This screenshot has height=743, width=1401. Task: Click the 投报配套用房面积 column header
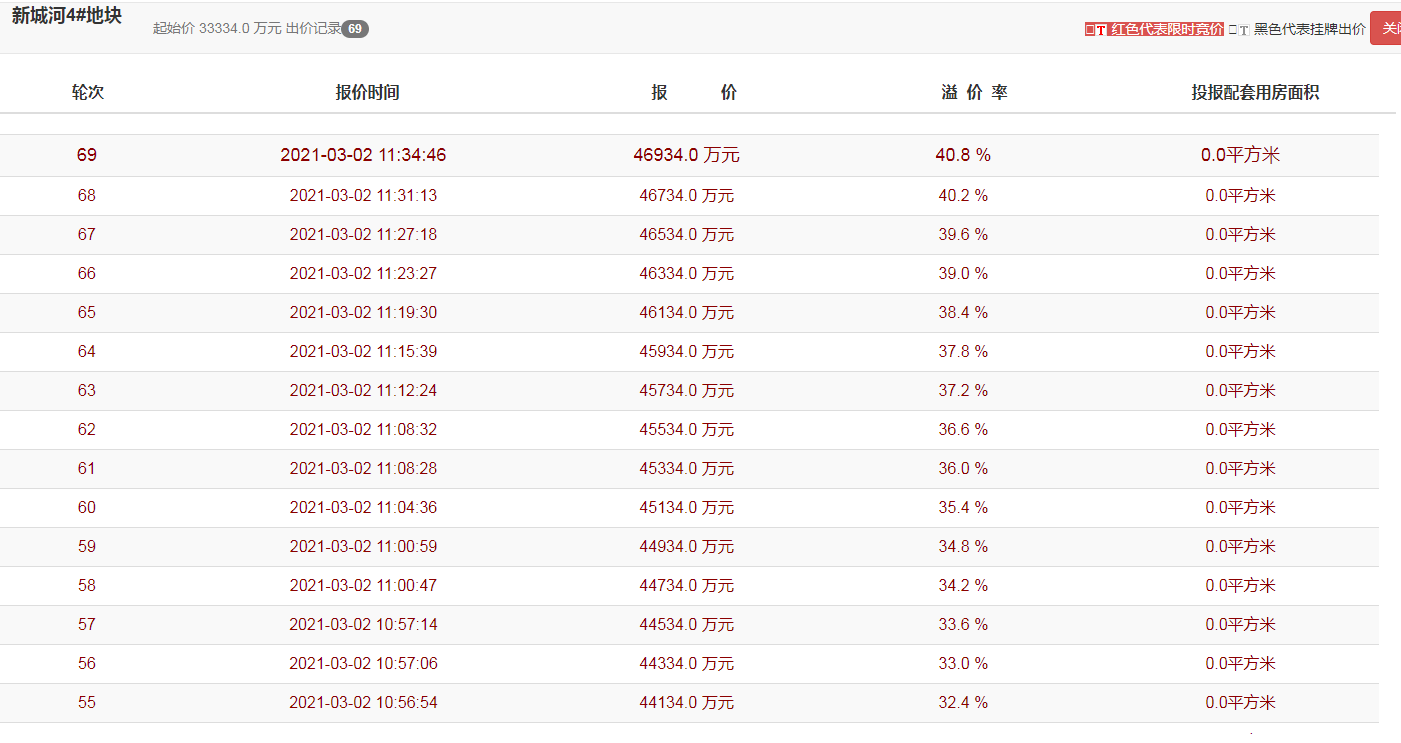(x=1255, y=92)
